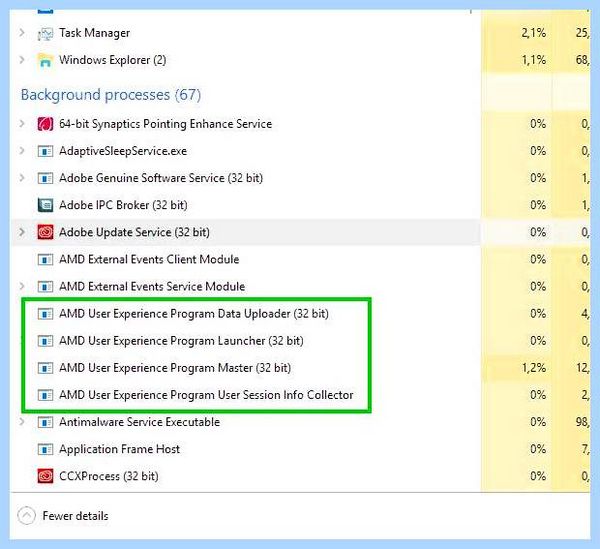Select the Application Frame Host name
This screenshot has height=549, width=600.
coord(119,449)
